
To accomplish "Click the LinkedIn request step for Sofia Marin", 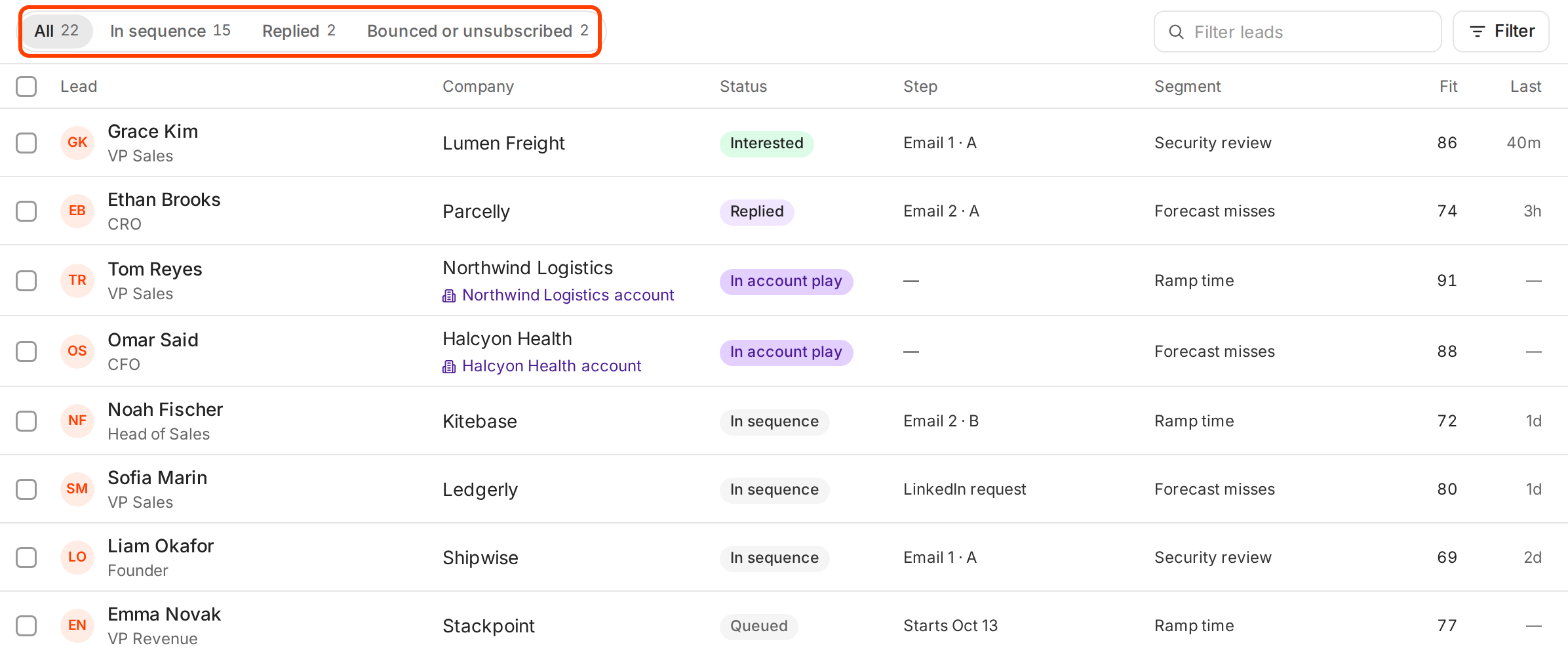I will point(964,489).
